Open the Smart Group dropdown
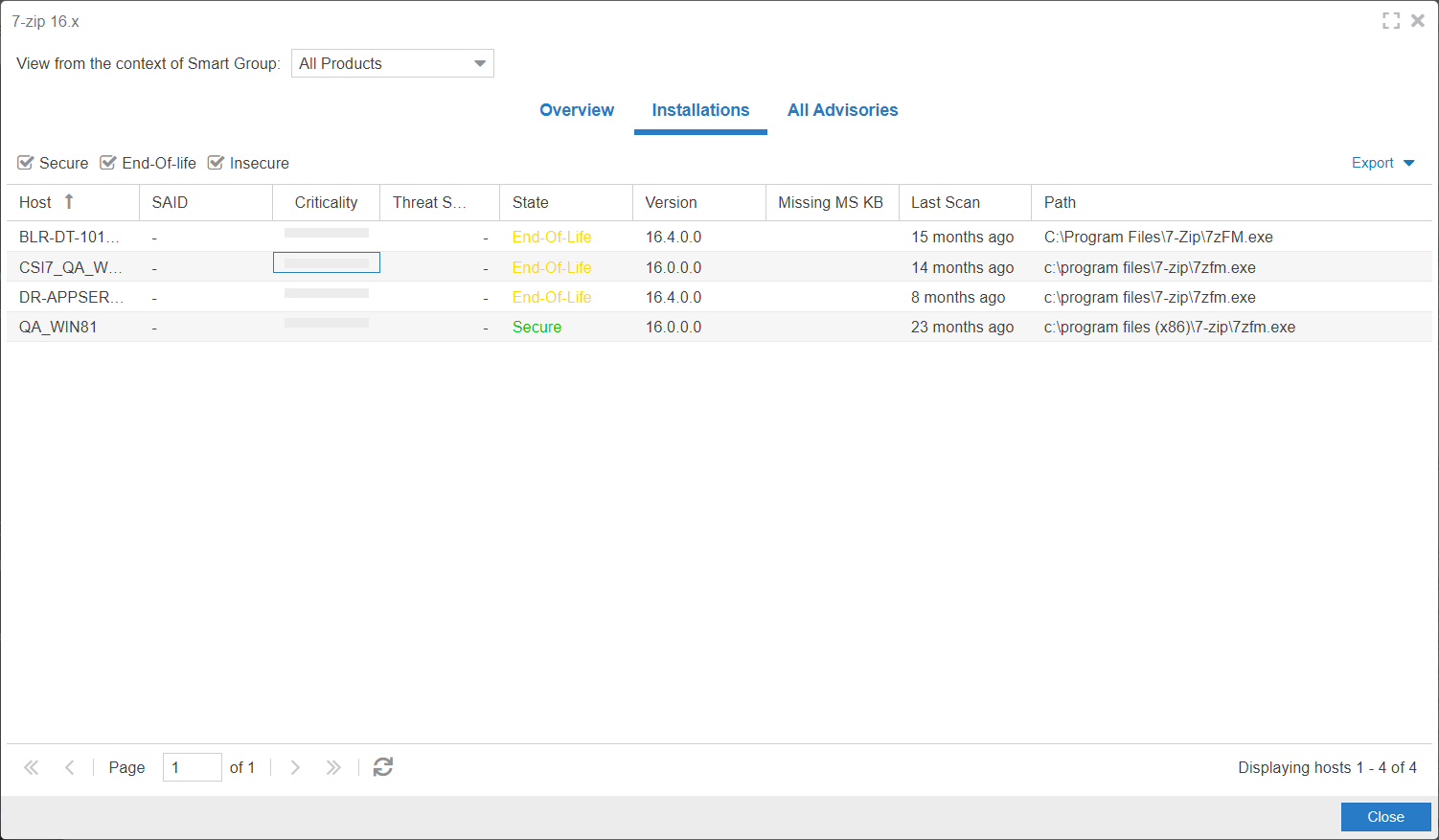The width and height of the screenshot is (1439, 840). click(x=393, y=63)
